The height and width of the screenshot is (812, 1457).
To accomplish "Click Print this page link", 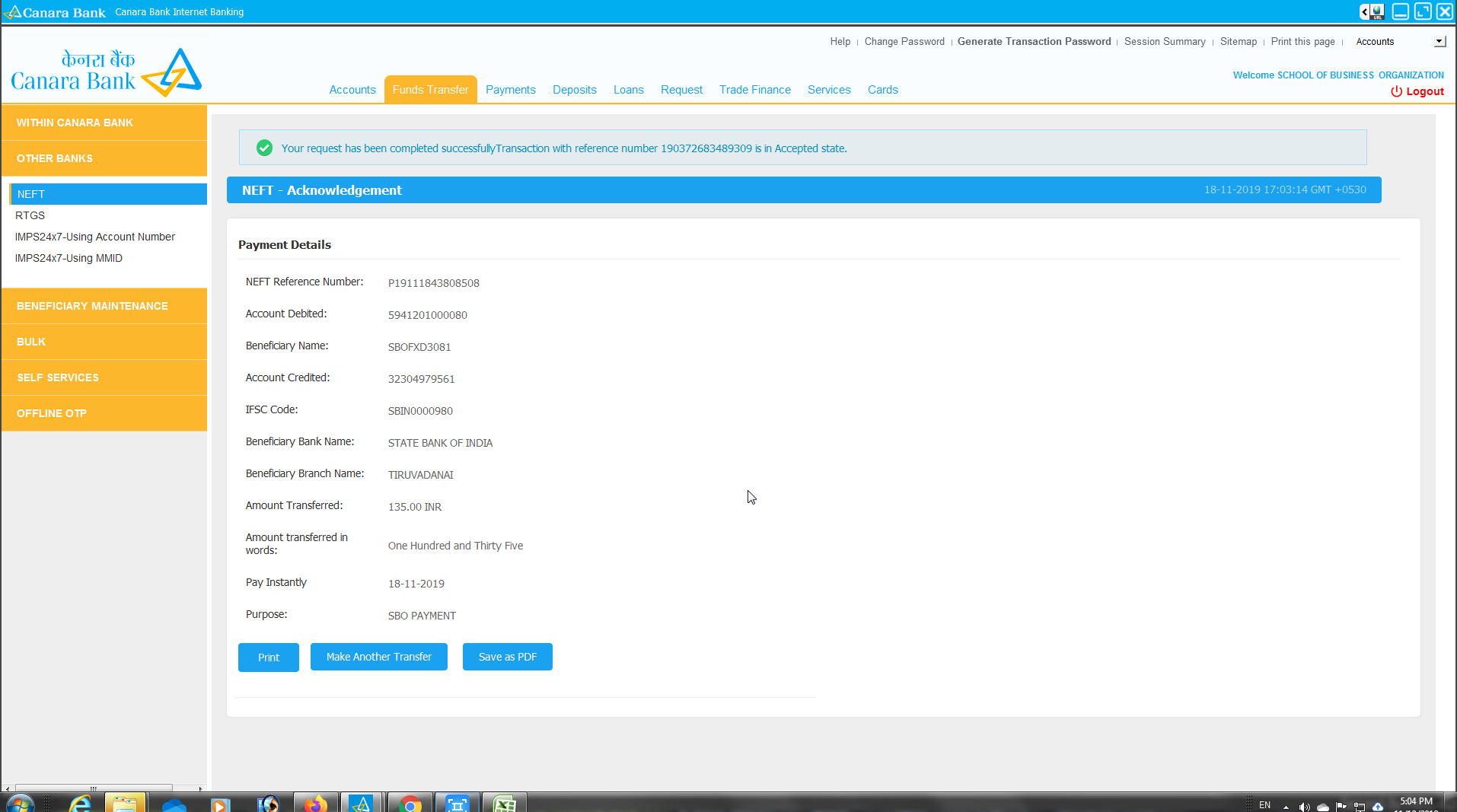I will click(x=1302, y=42).
